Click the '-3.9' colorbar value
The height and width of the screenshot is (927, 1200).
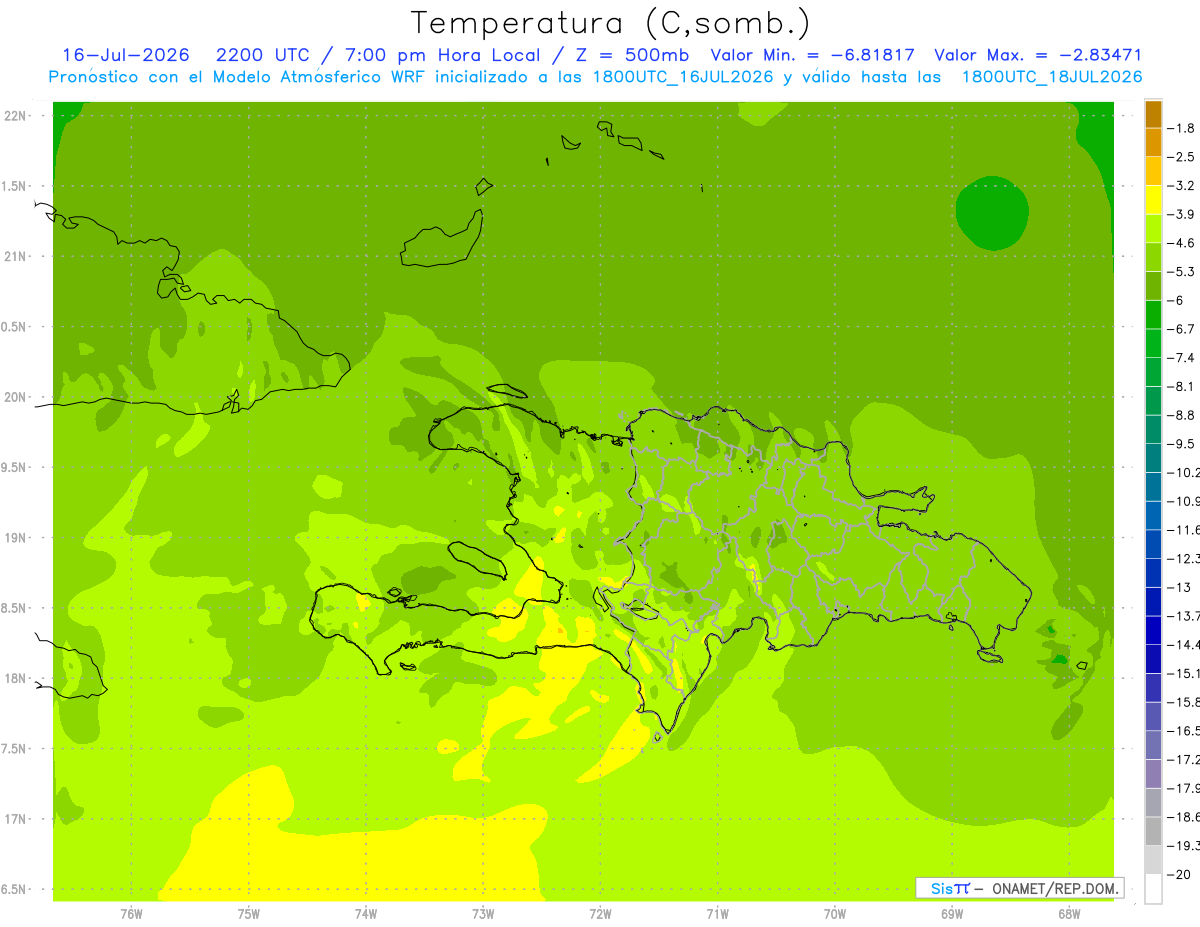[1182, 214]
